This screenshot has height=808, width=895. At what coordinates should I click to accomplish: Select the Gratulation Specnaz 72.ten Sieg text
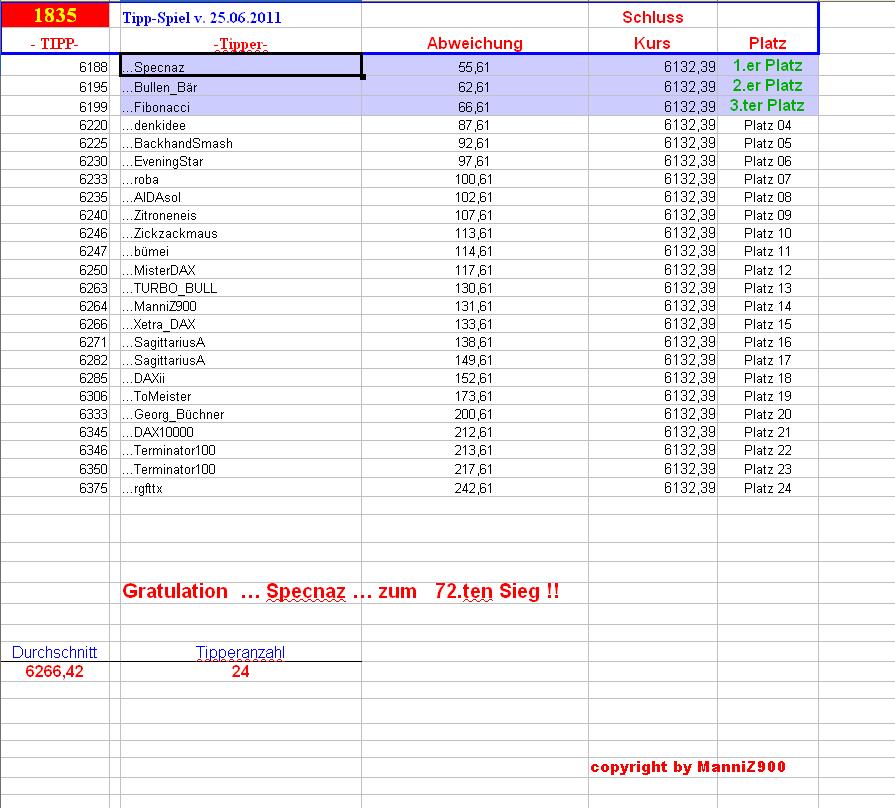coord(341,591)
